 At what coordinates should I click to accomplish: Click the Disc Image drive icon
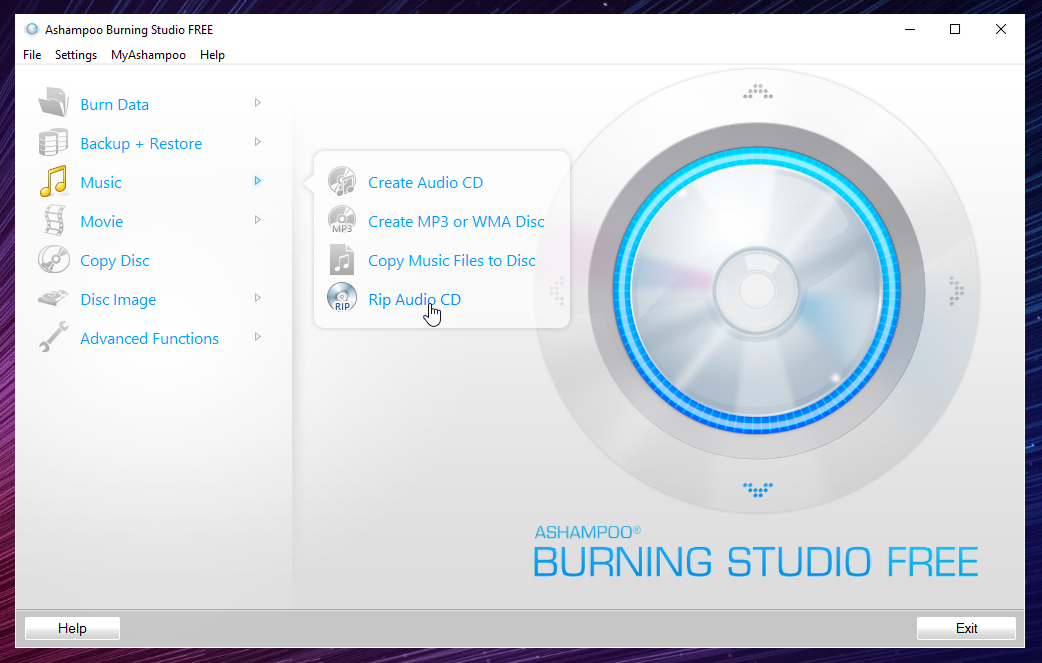(x=53, y=298)
